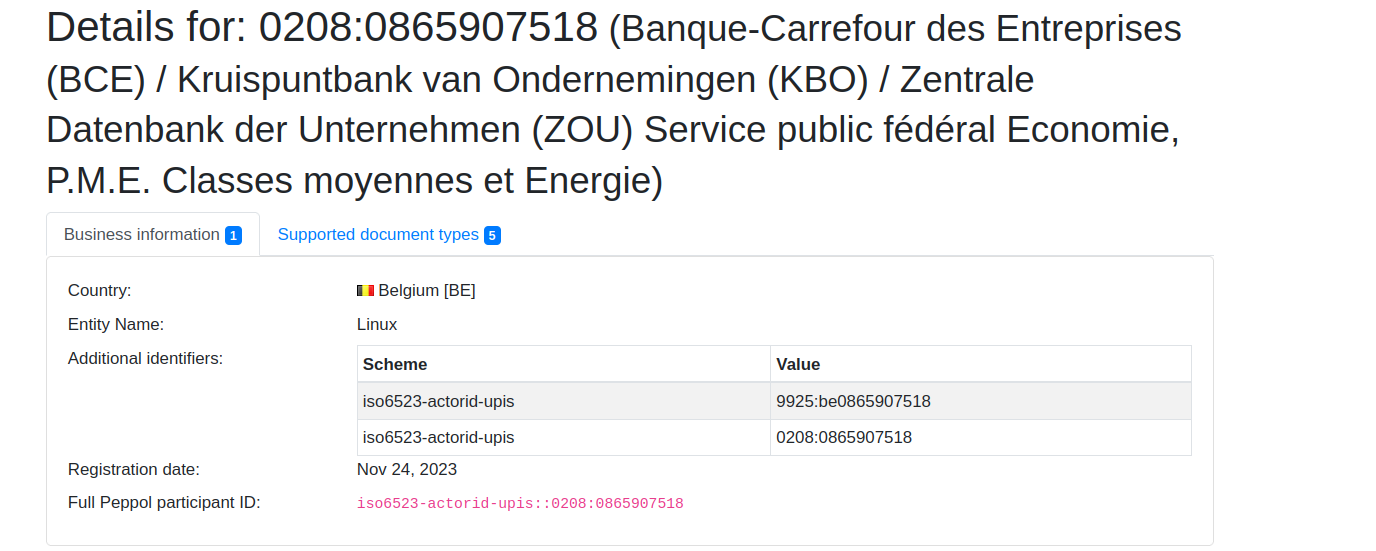Click first iso6523-actorid-upis scheme cell
The height and width of the screenshot is (551, 1376).
click(x=438, y=402)
